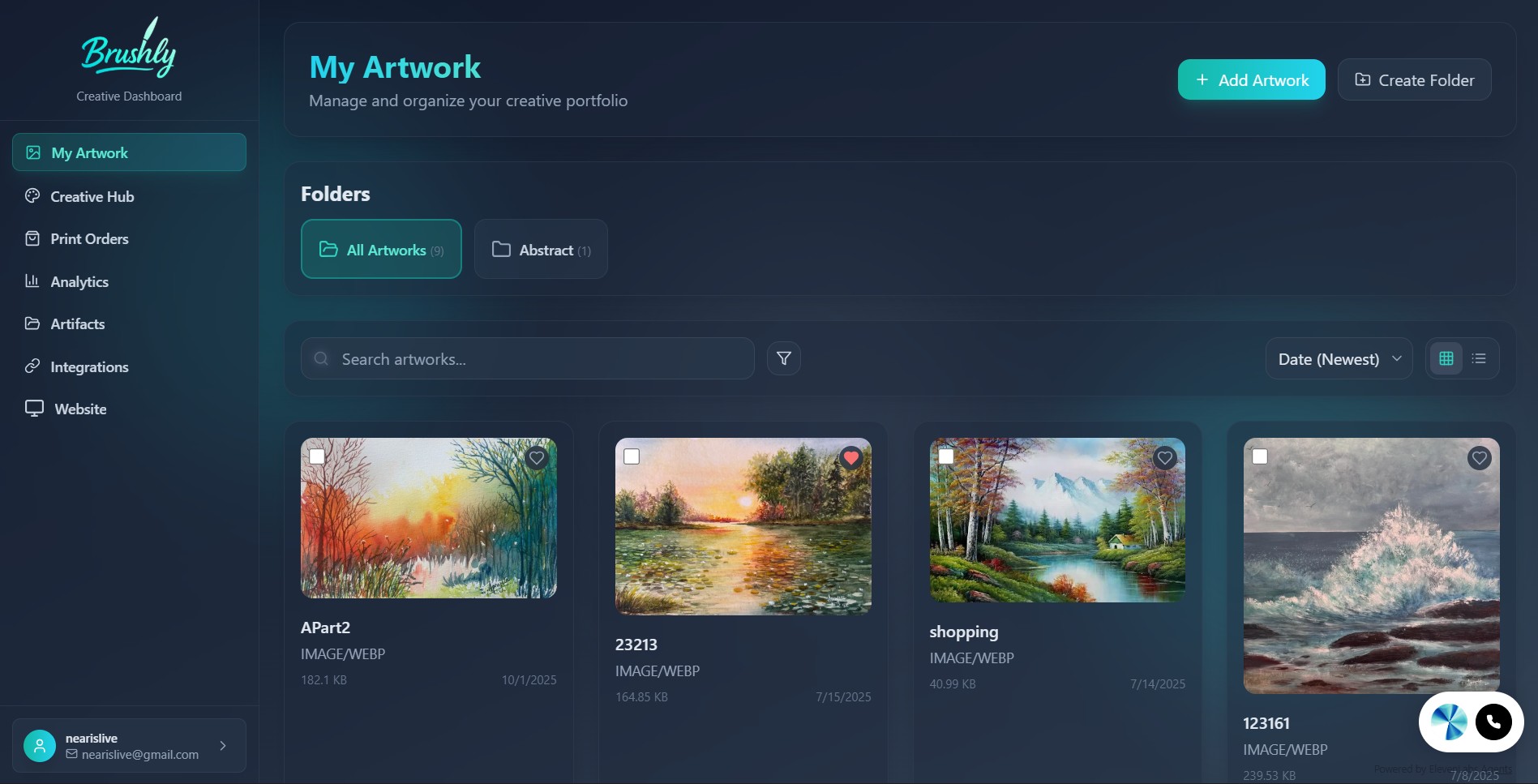Favorite the APart2 artwork
This screenshot has width=1538, height=784.
(x=536, y=458)
